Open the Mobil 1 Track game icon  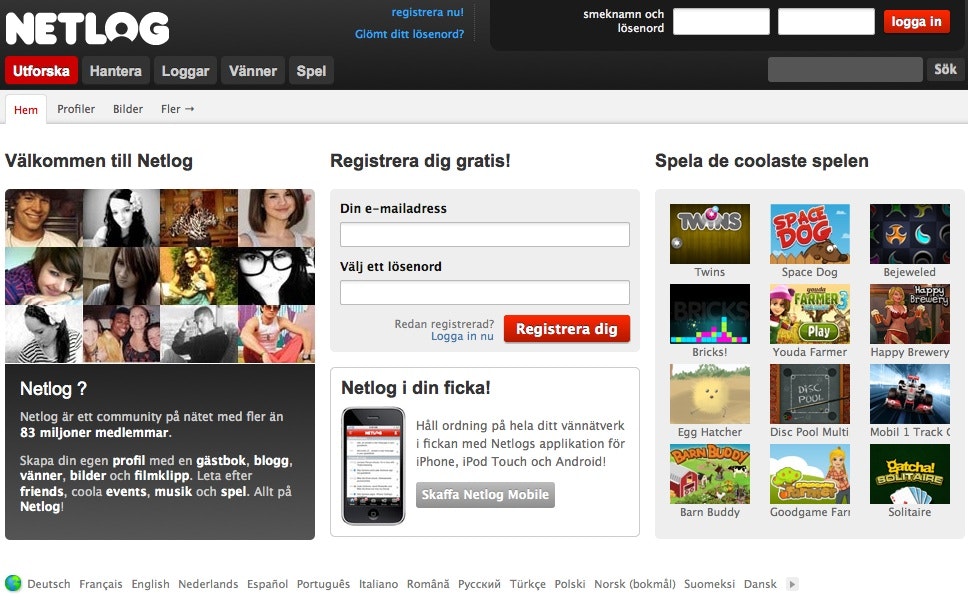(x=909, y=394)
